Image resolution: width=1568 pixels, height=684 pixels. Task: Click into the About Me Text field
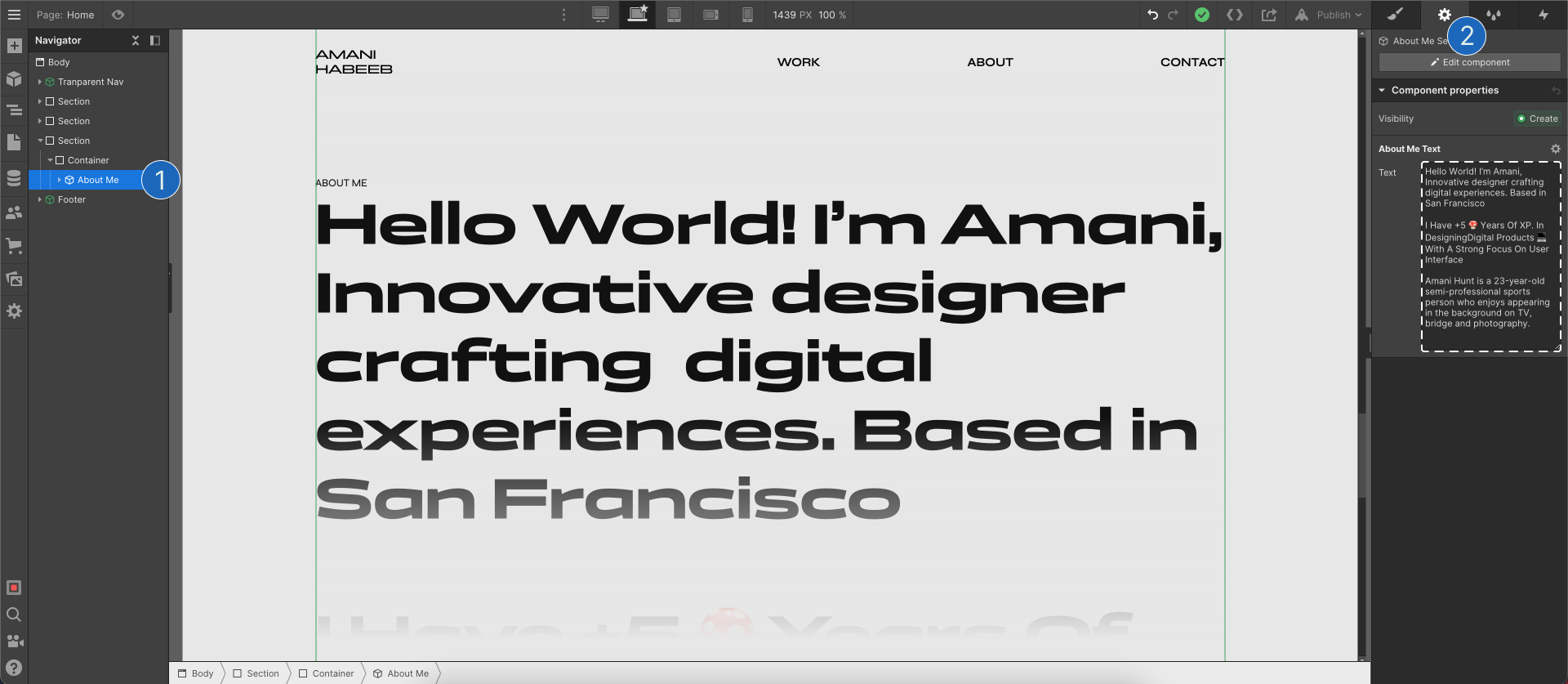click(x=1490, y=257)
